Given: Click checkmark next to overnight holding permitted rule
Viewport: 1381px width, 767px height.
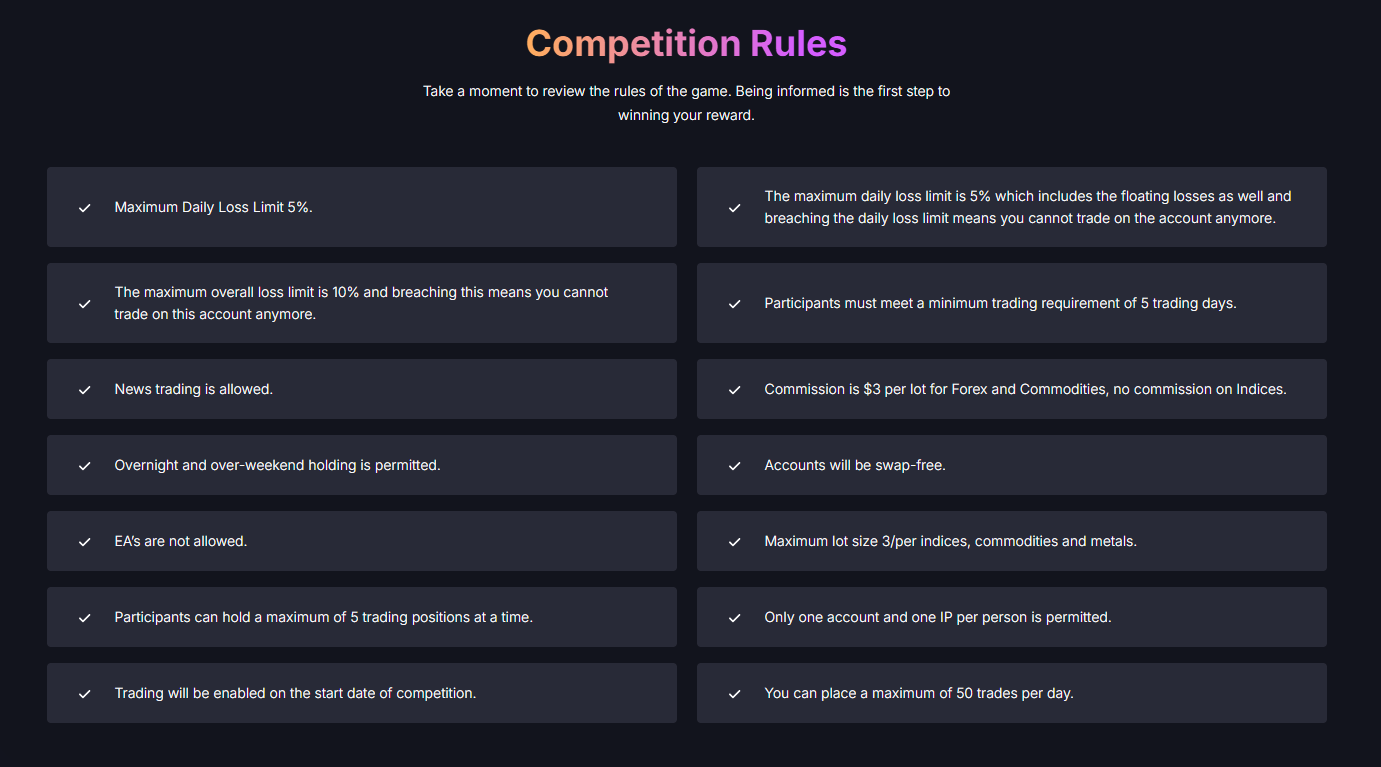Looking at the screenshot, I should 85,466.
